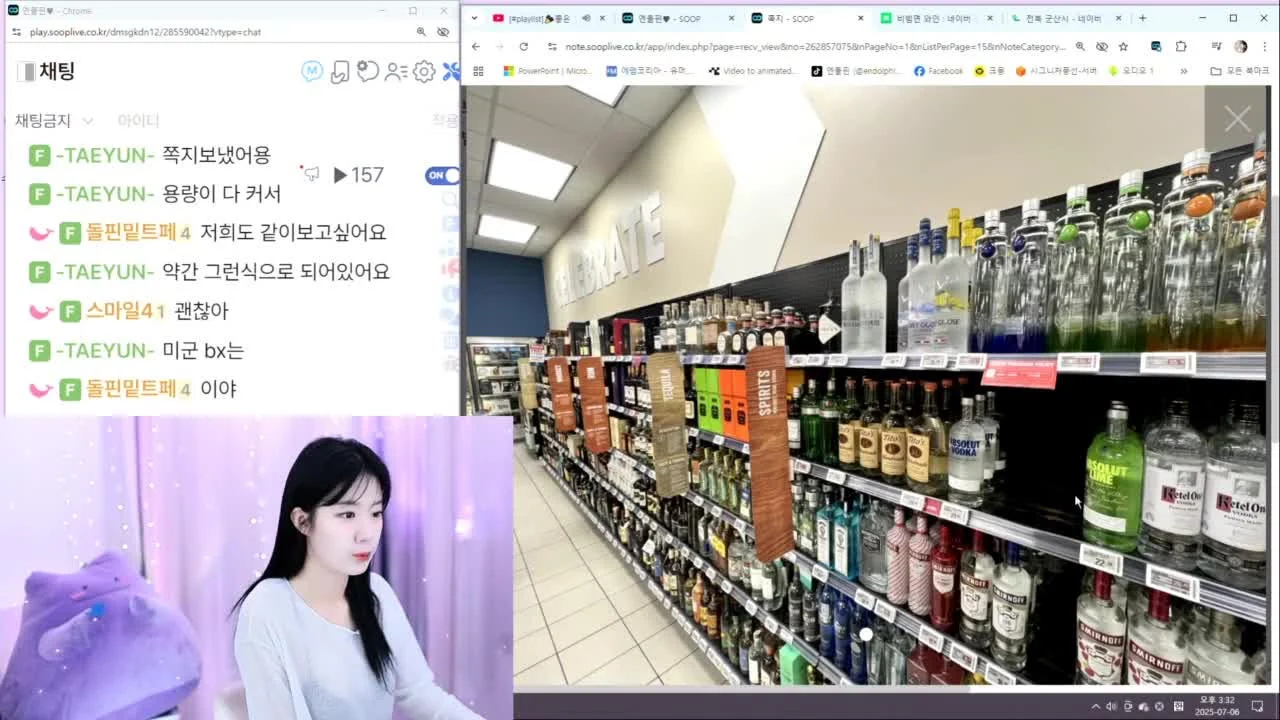Expand hidden bookmarks with double chevron
This screenshot has width=1280, height=720.
click(x=1184, y=71)
